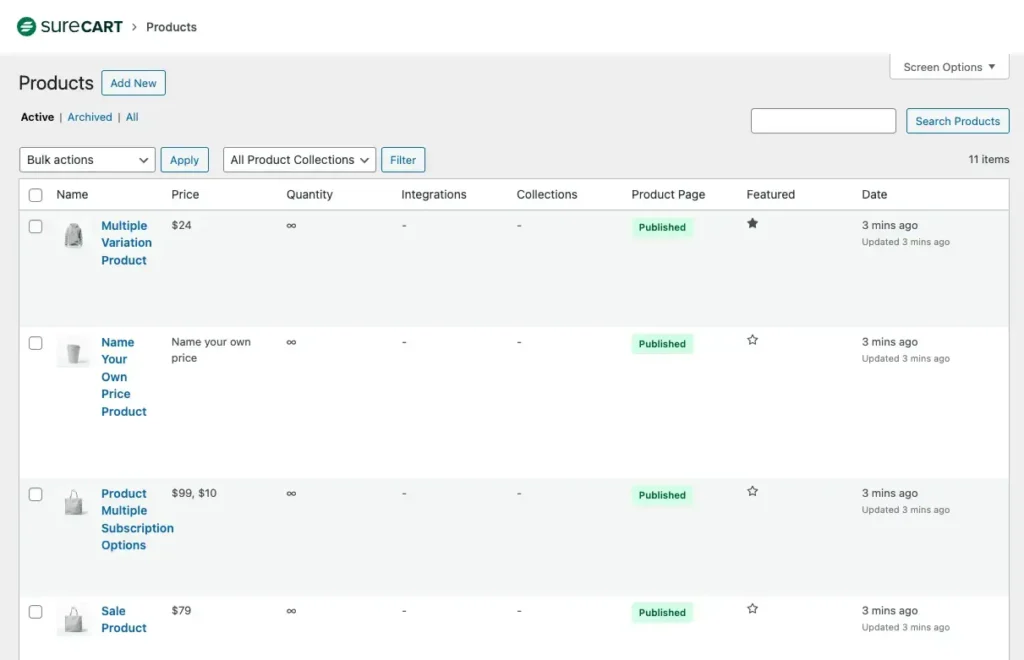The image size is (1024, 660).
Task: Expand the Screen Options panel
Action: click(948, 67)
